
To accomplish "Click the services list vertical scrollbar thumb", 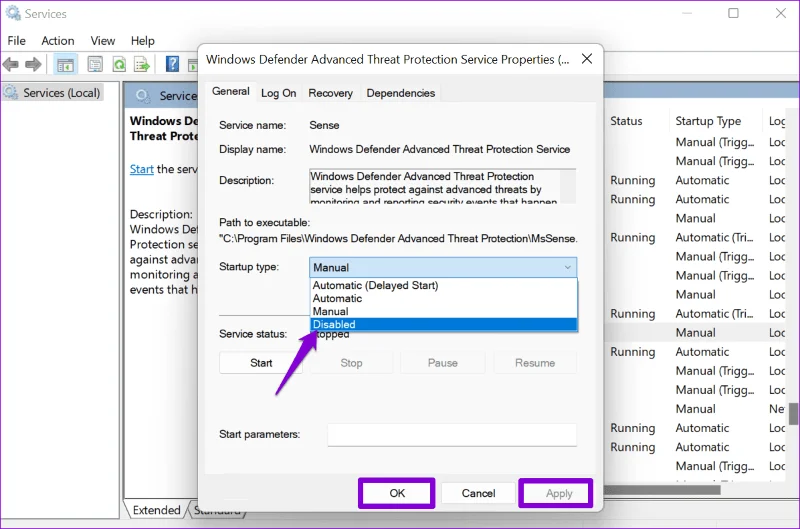I will 793,413.
